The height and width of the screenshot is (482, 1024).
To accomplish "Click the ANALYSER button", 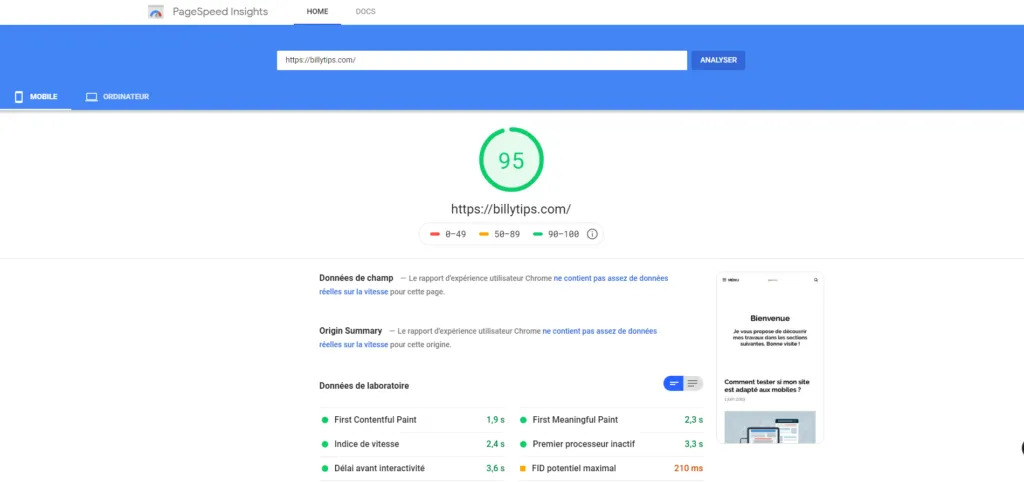I will click(x=718, y=60).
